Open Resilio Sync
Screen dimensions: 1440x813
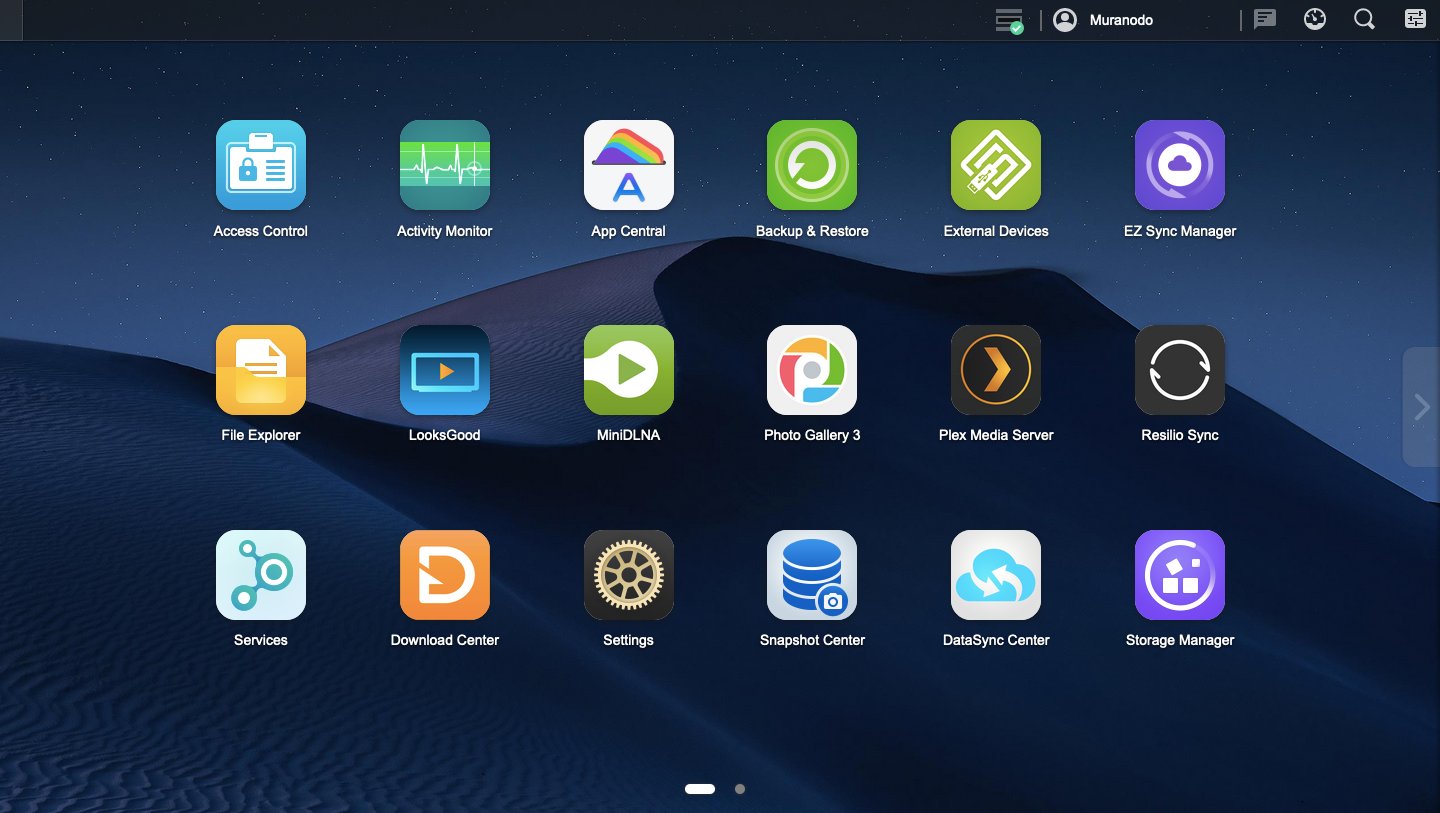point(1180,370)
